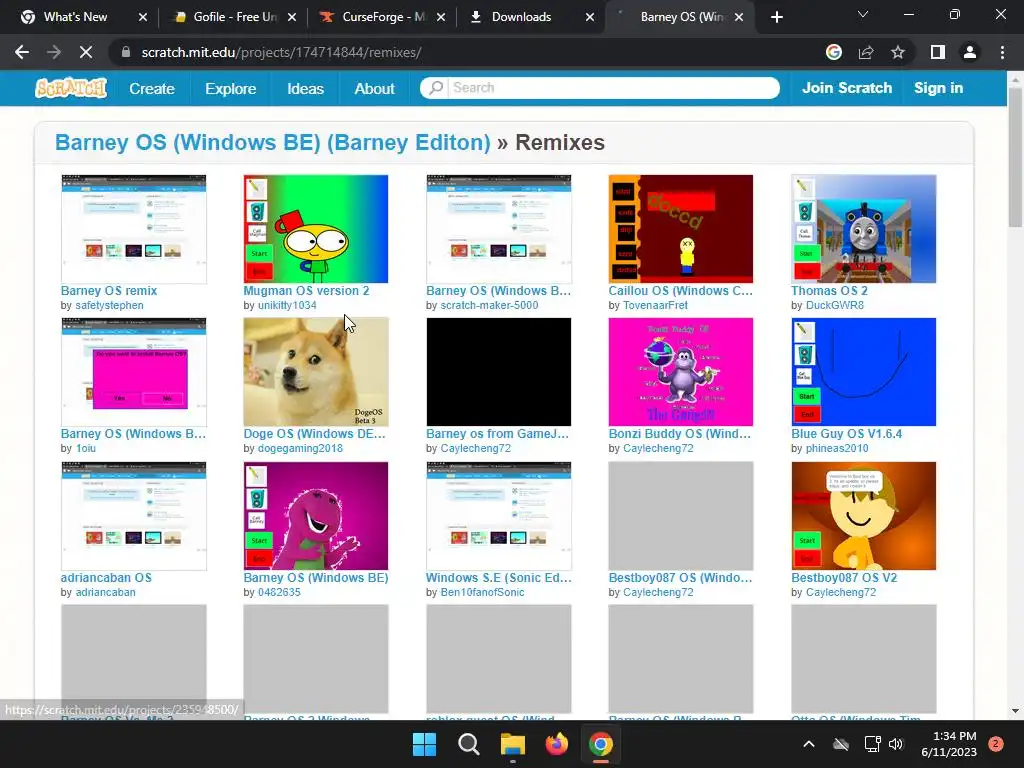Visit author TovenaarFret's profile
Image resolution: width=1024 pixels, height=768 pixels.
655,305
